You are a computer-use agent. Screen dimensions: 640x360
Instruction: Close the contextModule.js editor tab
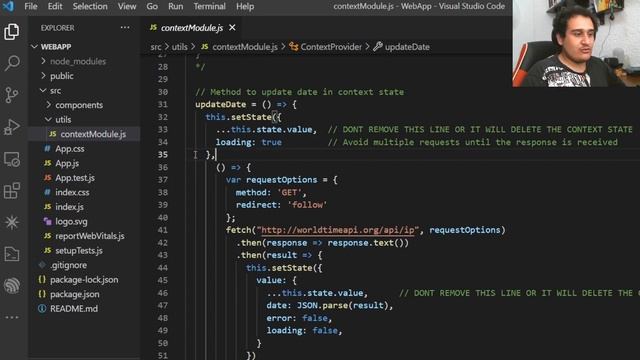(232, 27)
